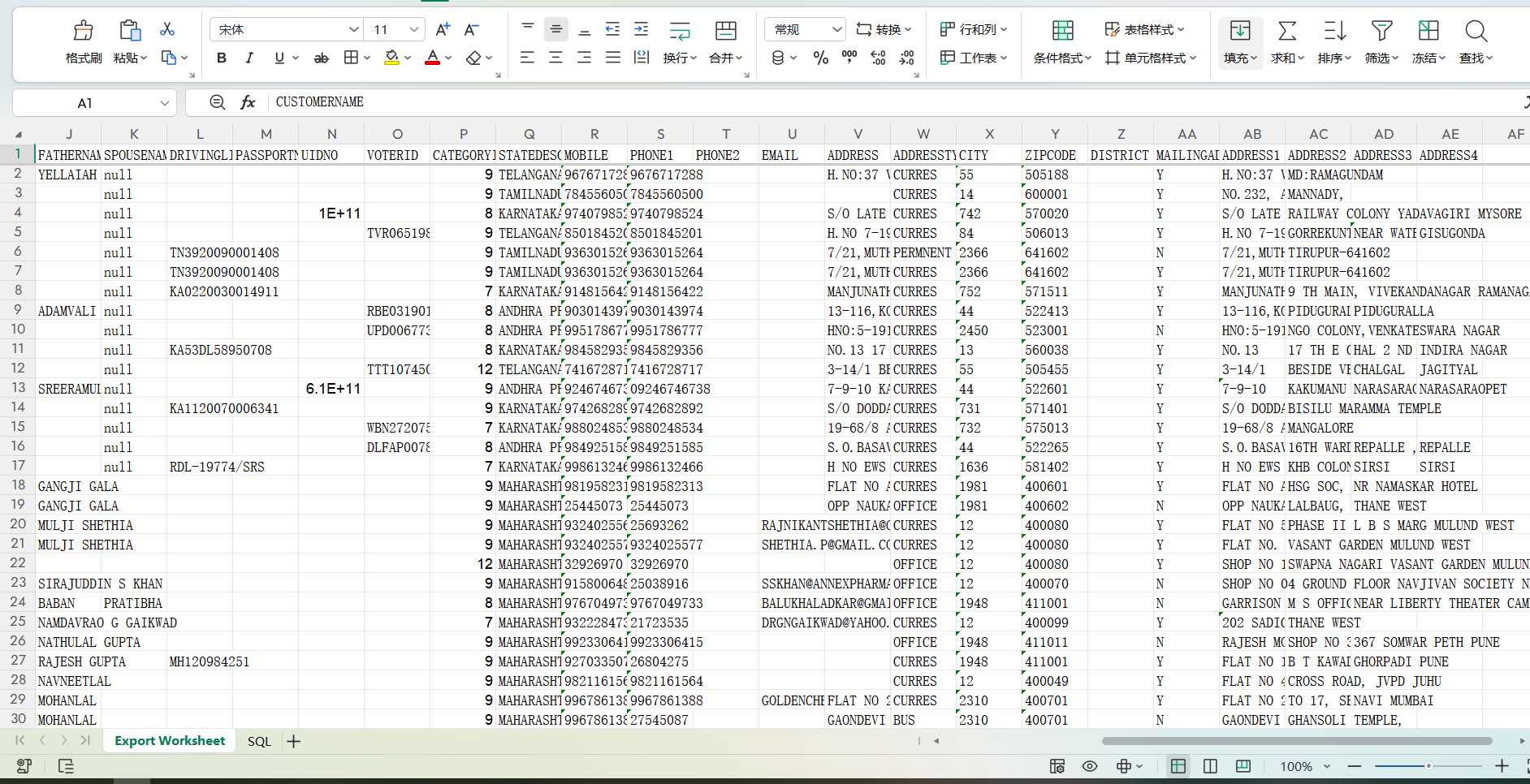This screenshot has height=784, width=1530.
Task: Click the Filter (筛选) funnel icon
Action: pos(1381,31)
